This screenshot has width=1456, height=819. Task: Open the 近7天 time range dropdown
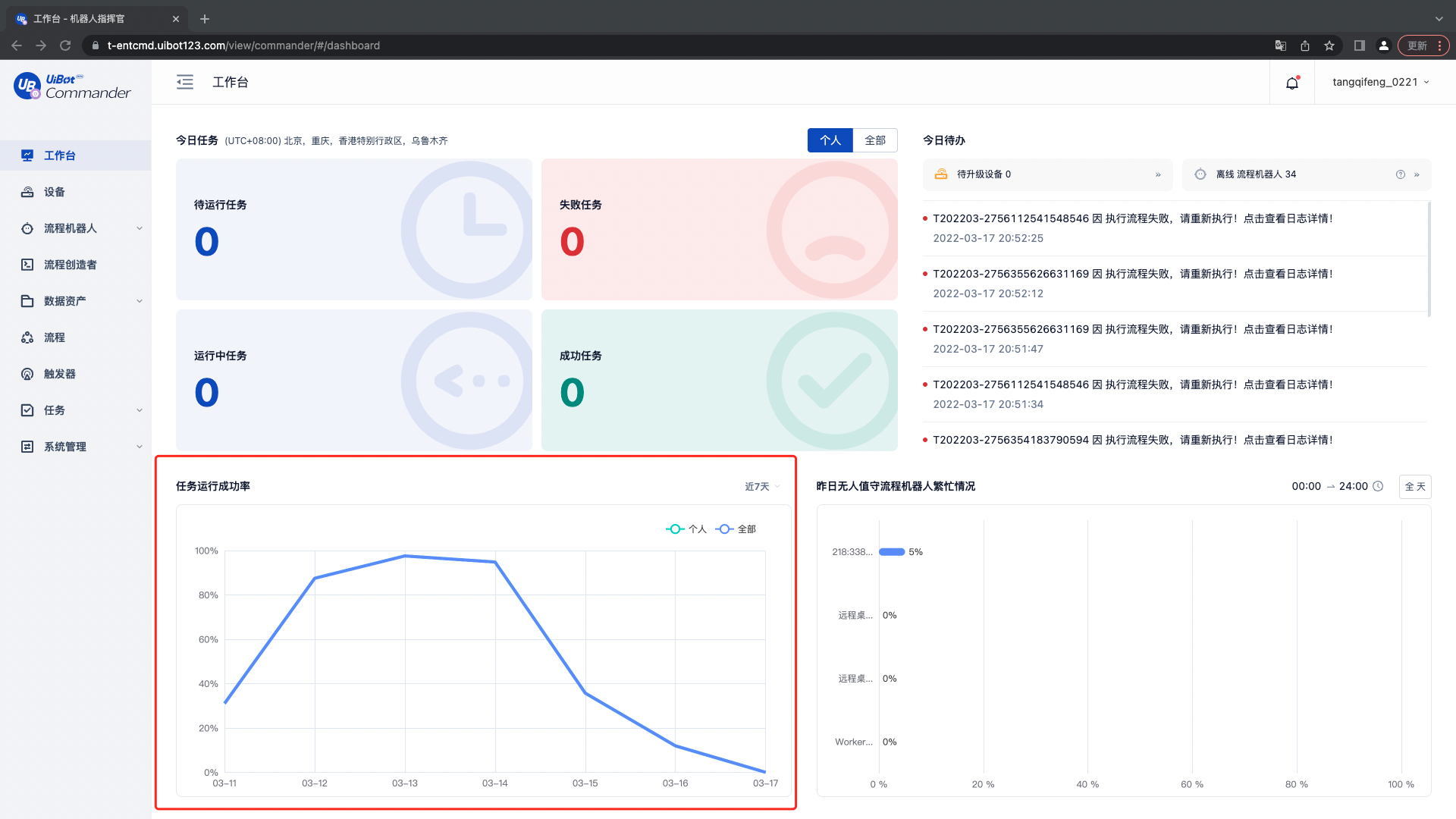[762, 487]
